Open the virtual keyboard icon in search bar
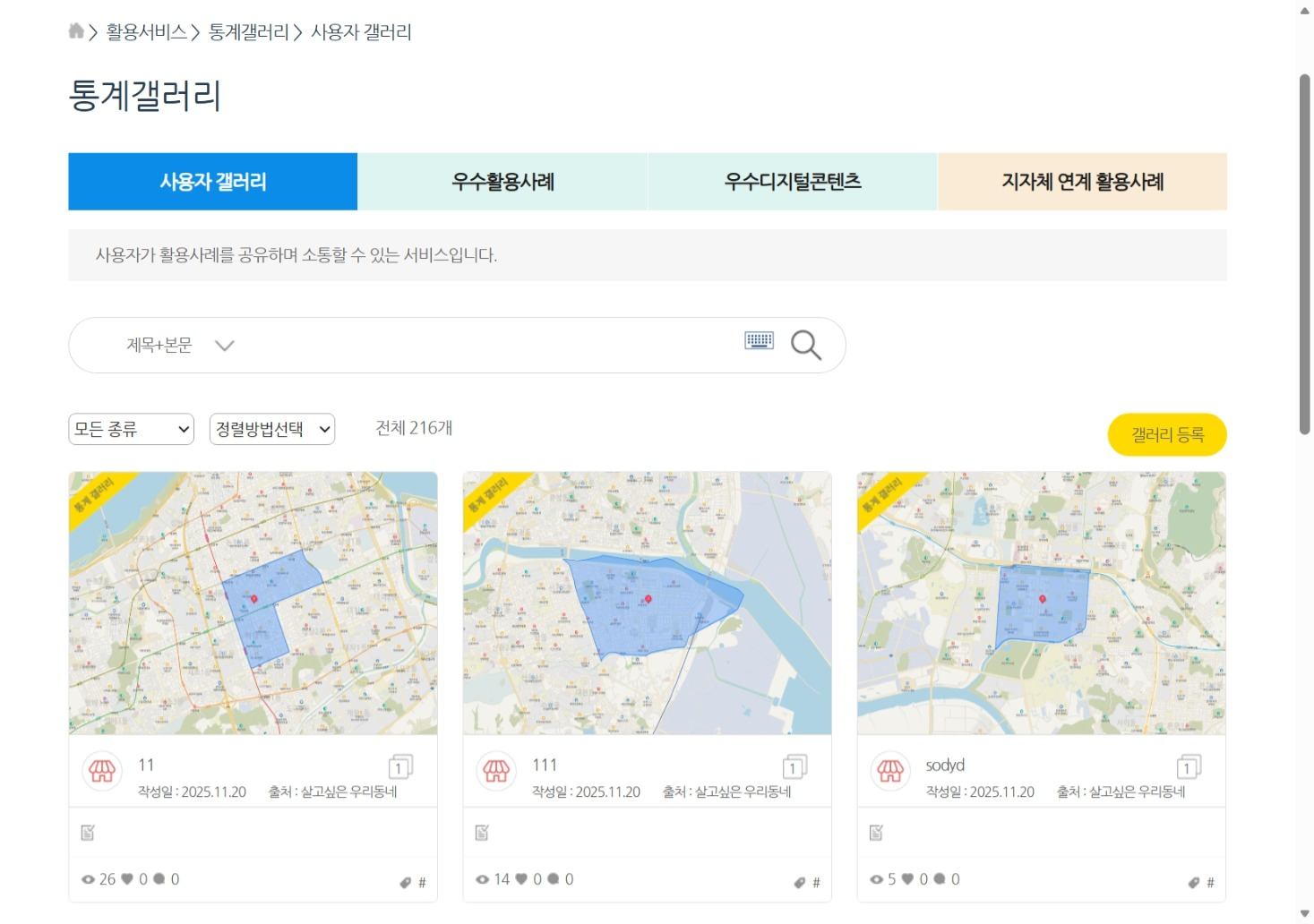 (x=759, y=340)
